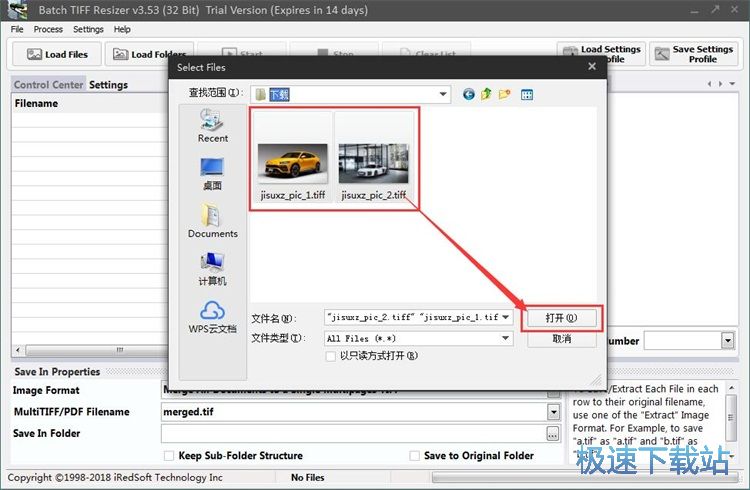
Task: Expand the number dropdown at right
Action: click(728, 341)
